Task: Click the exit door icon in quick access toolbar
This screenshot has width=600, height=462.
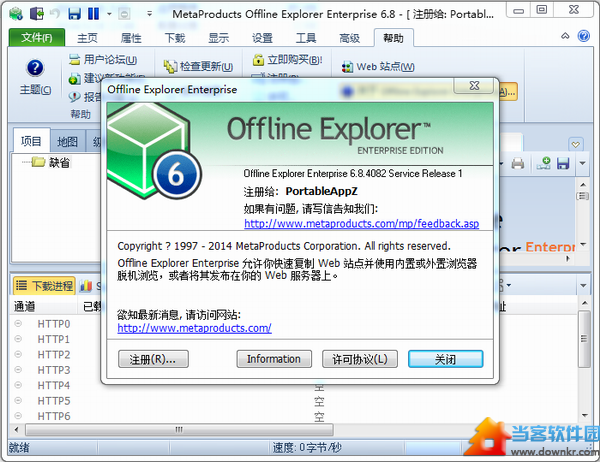Action: pos(37,14)
